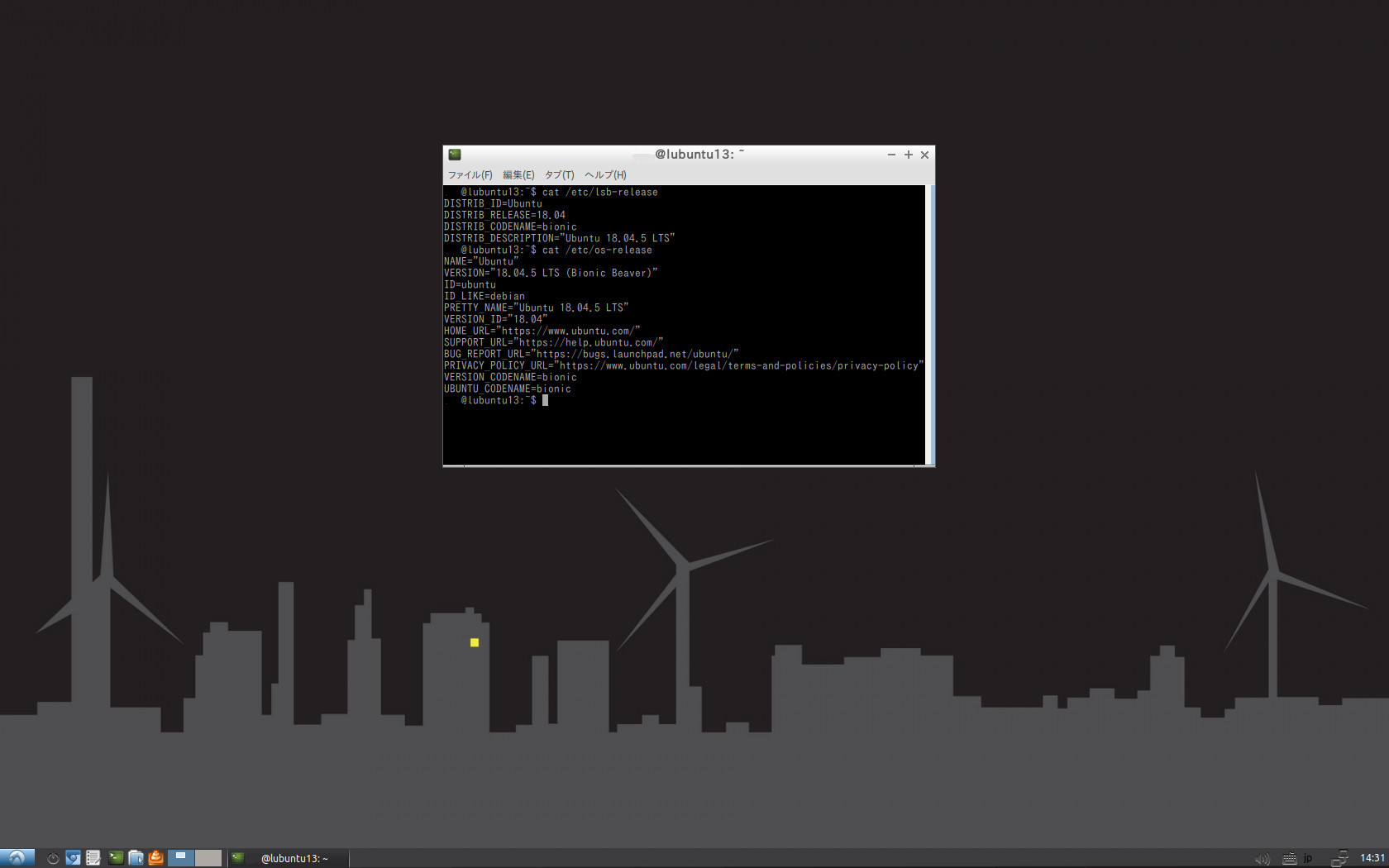Click the VERSION="18.04.5 LTS (Bionic Beaver)" line
The height and width of the screenshot is (868, 1389).
point(551,273)
